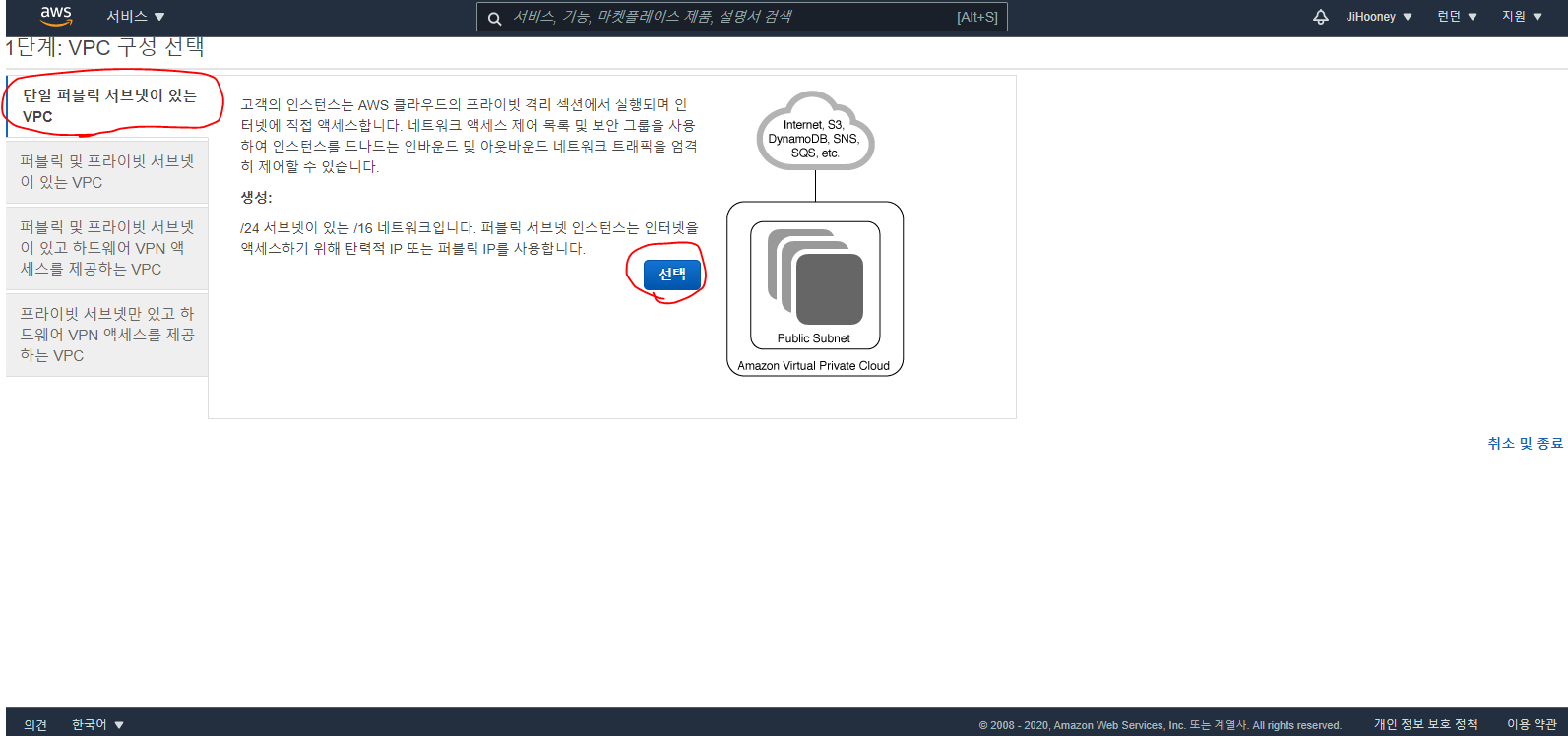The width and height of the screenshot is (1568, 736).
Task: Select the 하드웨어 VPN 액세스 퍼블릭 및 프라이빗 tab
Action: coord(107,248)
